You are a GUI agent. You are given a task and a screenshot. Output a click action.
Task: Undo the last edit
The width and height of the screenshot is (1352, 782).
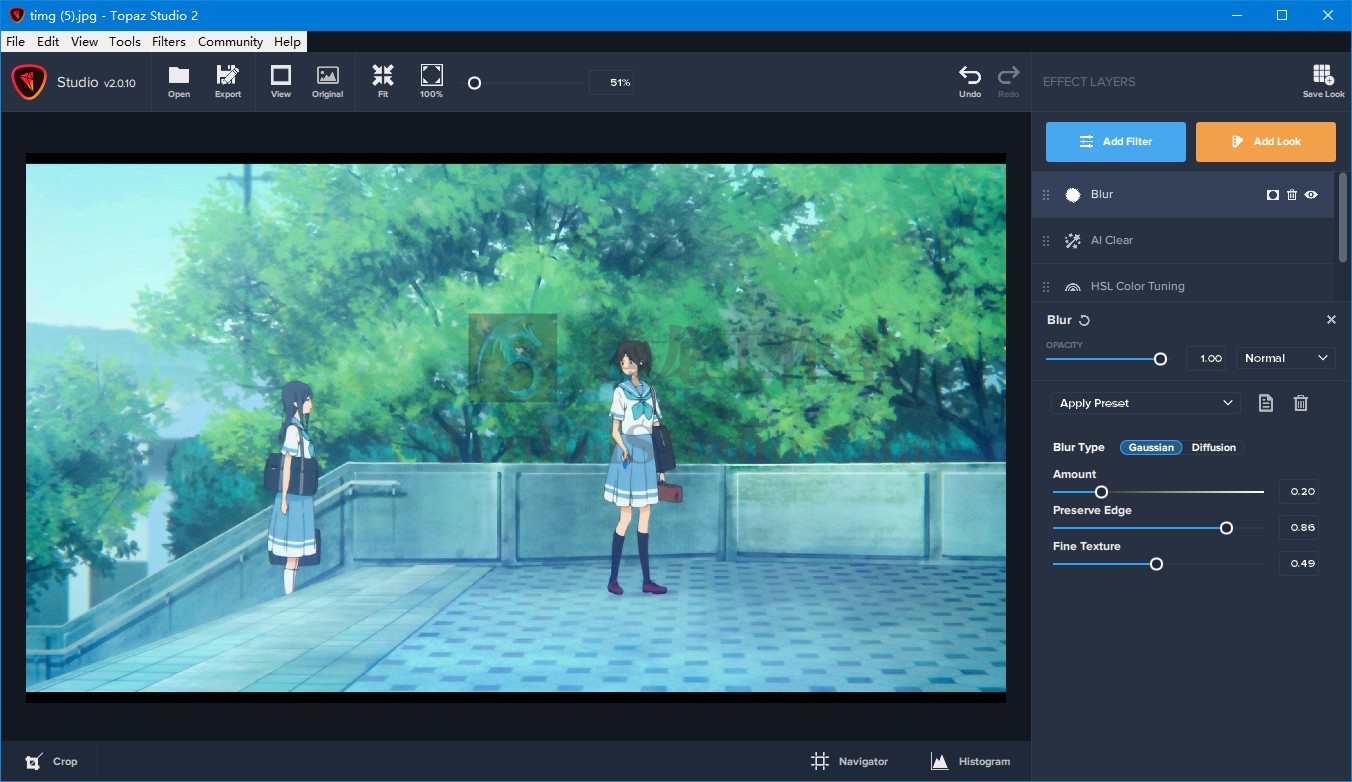pyautogui.click(x=970, y=81)
